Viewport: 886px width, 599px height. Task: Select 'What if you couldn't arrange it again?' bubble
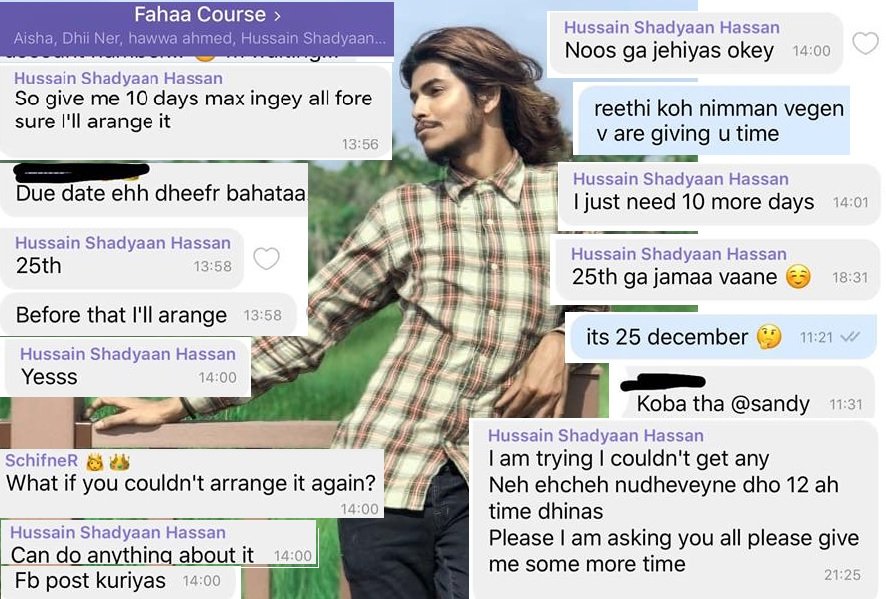tap(192, 484)
